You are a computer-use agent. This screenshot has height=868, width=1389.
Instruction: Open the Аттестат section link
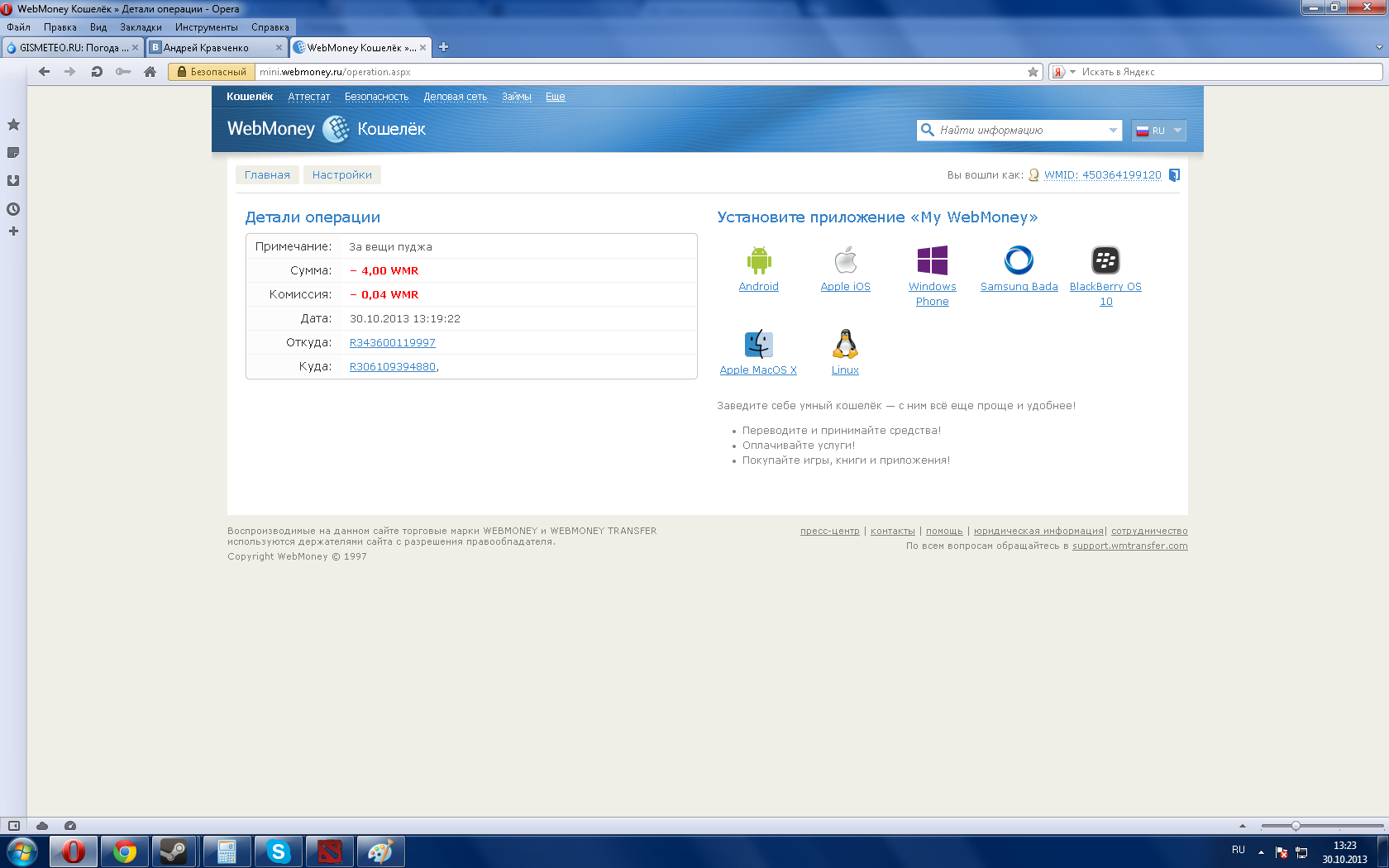(309, 97)
